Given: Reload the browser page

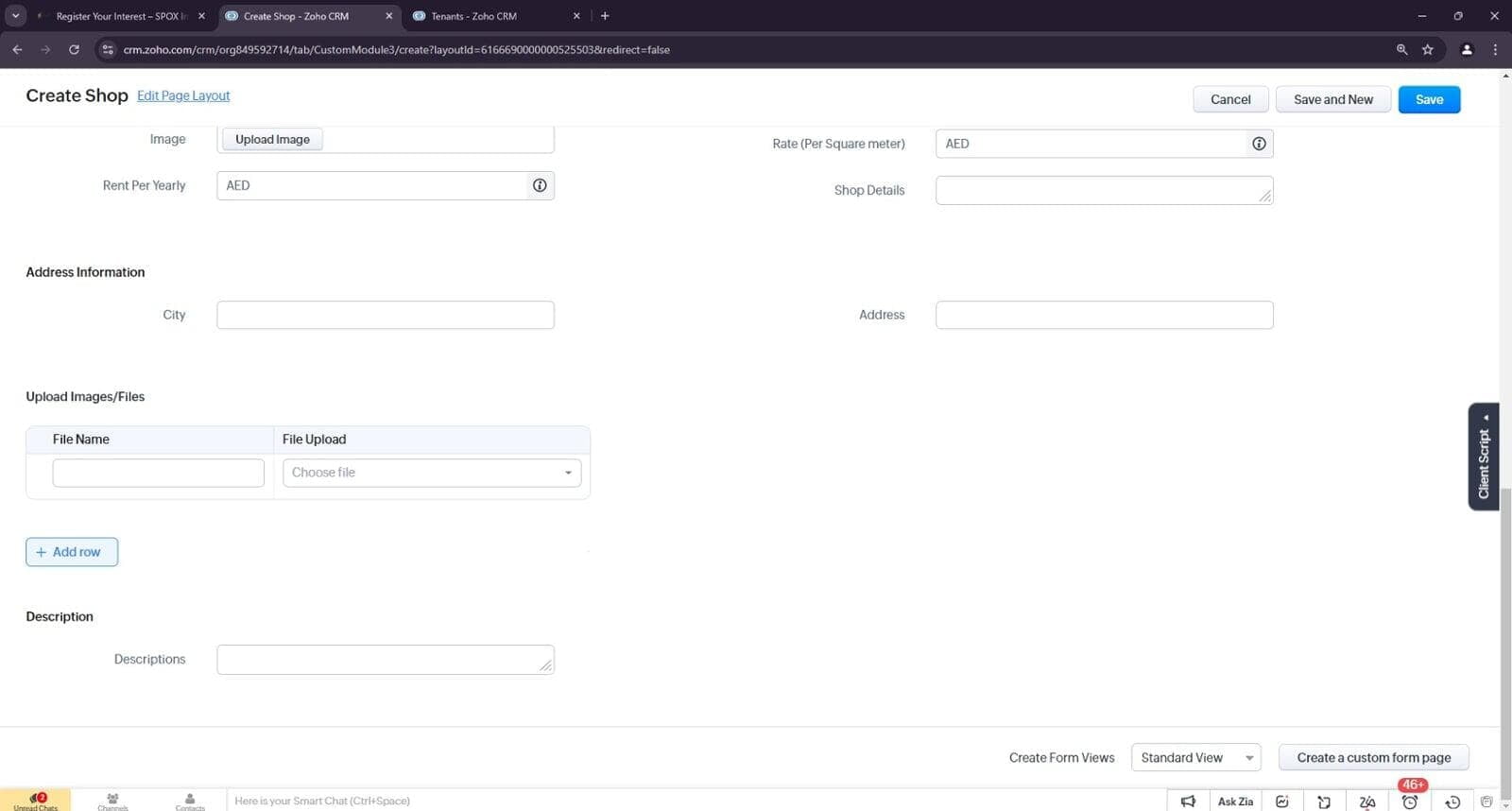Looking at the screenshot, I should point(74,49).
